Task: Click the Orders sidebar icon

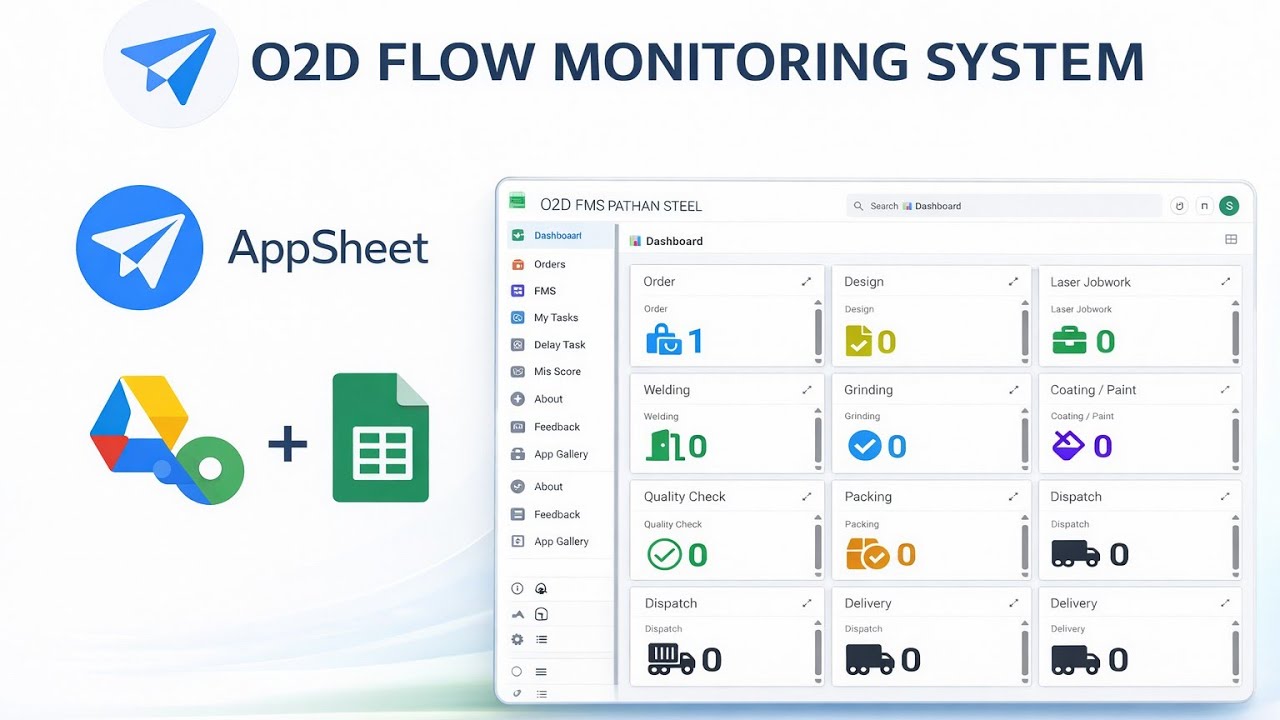Action: click(517, 264)
